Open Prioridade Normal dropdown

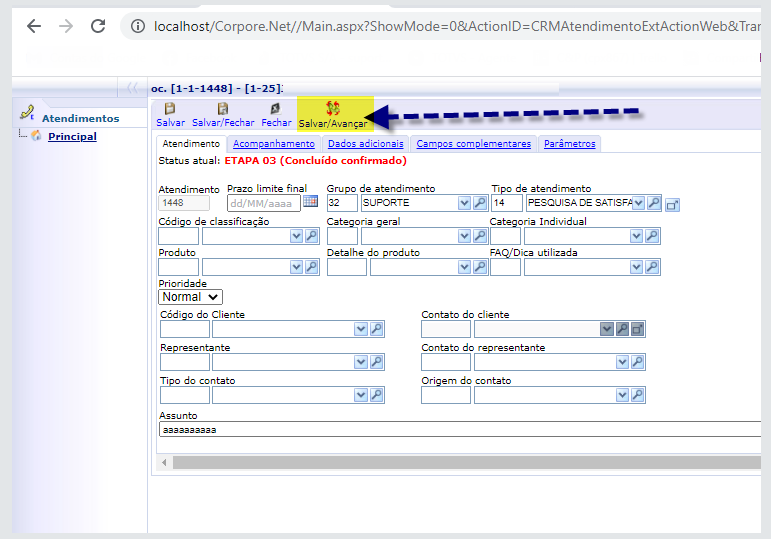(190, 297)
